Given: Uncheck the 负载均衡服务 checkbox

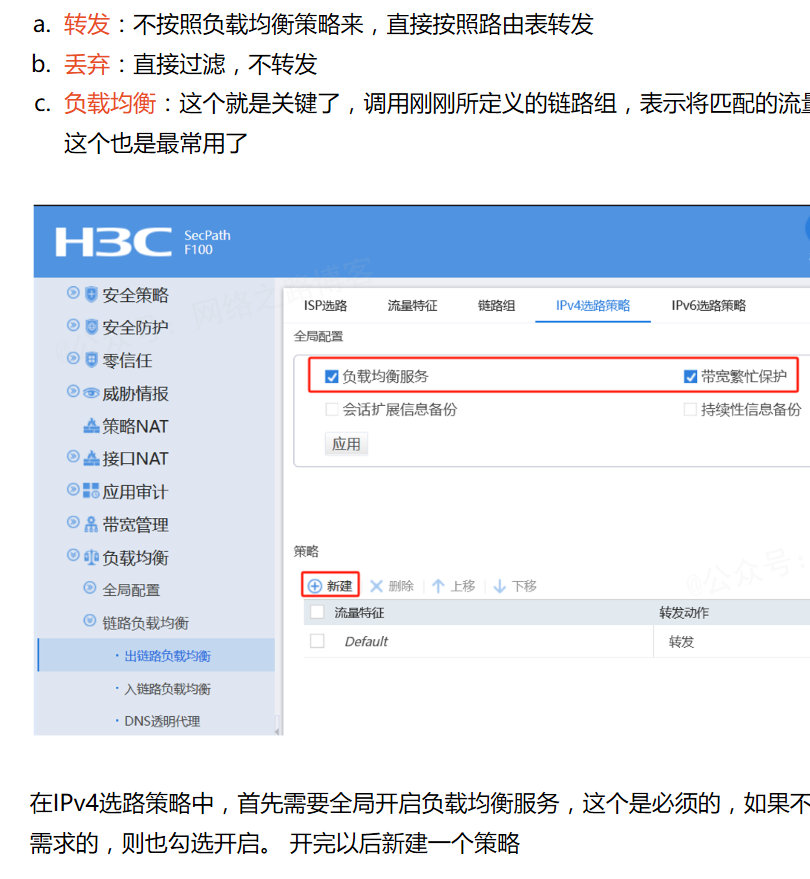Looking at the screenshot, I should [x=331, y=377].
